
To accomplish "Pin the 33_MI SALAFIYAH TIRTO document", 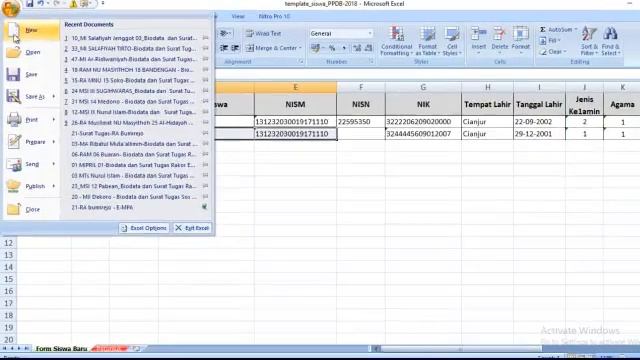I will 205,49.
